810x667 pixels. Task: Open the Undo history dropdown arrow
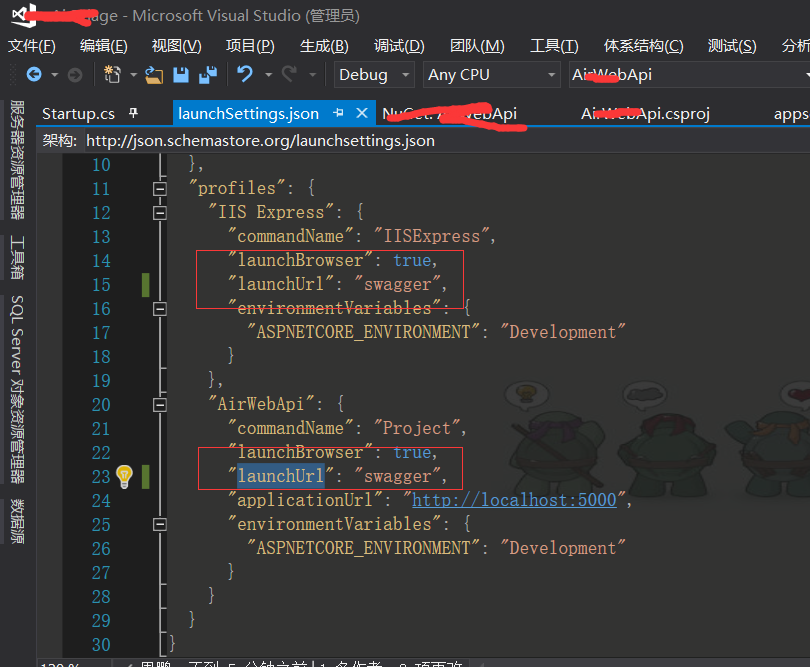tap(268, 75)
